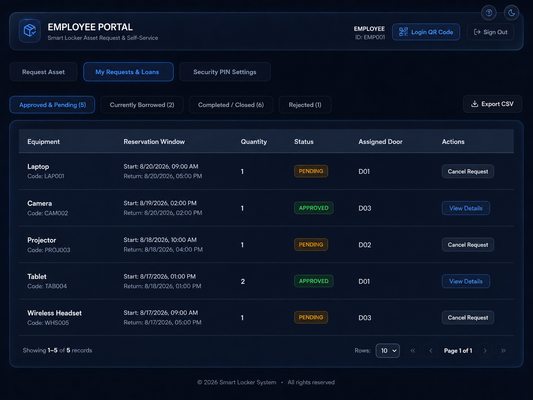Screen dimensions: 533x400
Task: Click the Projector equipment name
Action: tap(41, 240)
